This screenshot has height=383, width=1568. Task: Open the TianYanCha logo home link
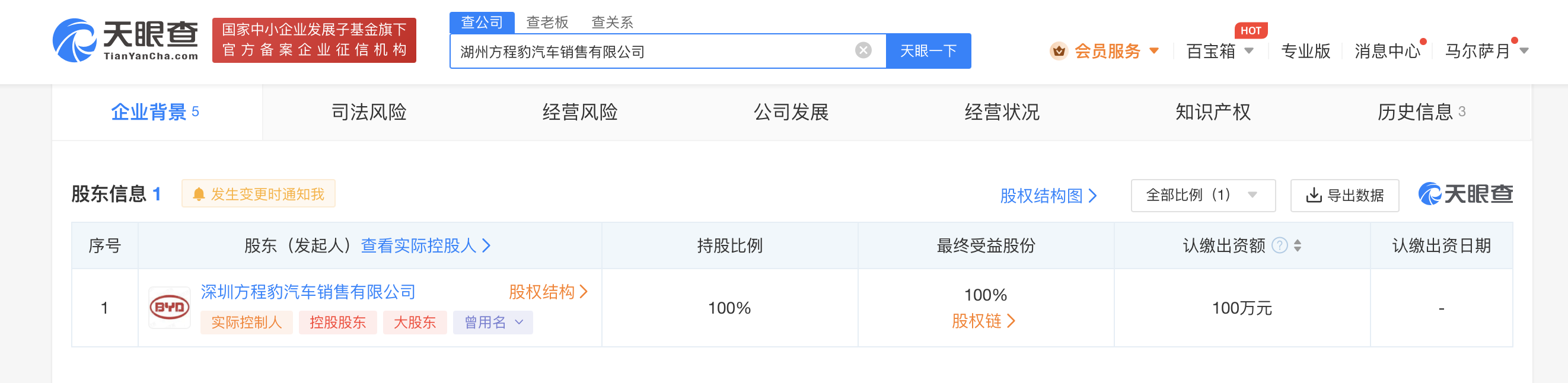pos(125,40)
